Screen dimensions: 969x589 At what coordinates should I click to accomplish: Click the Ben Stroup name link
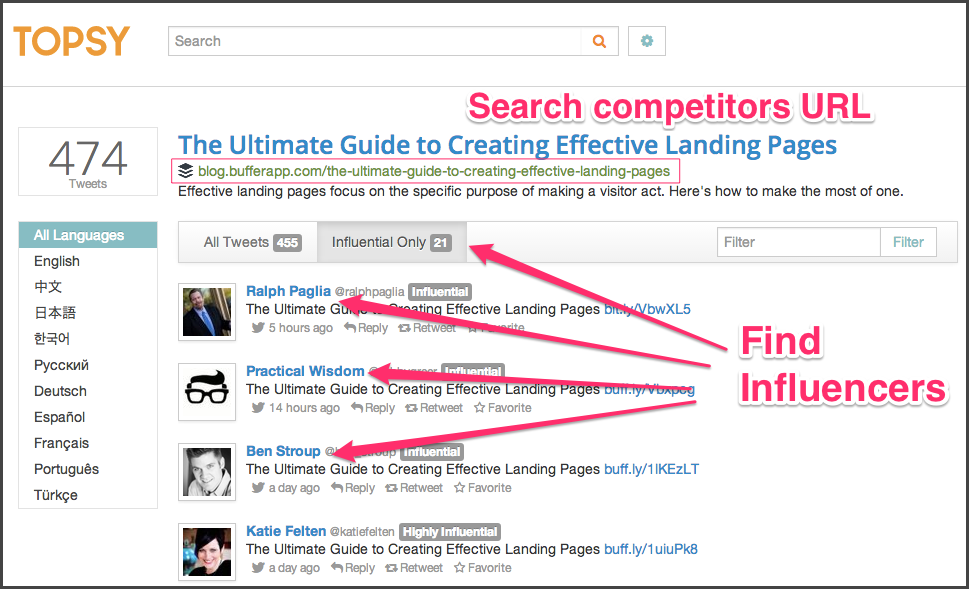[x=283, y=451]
